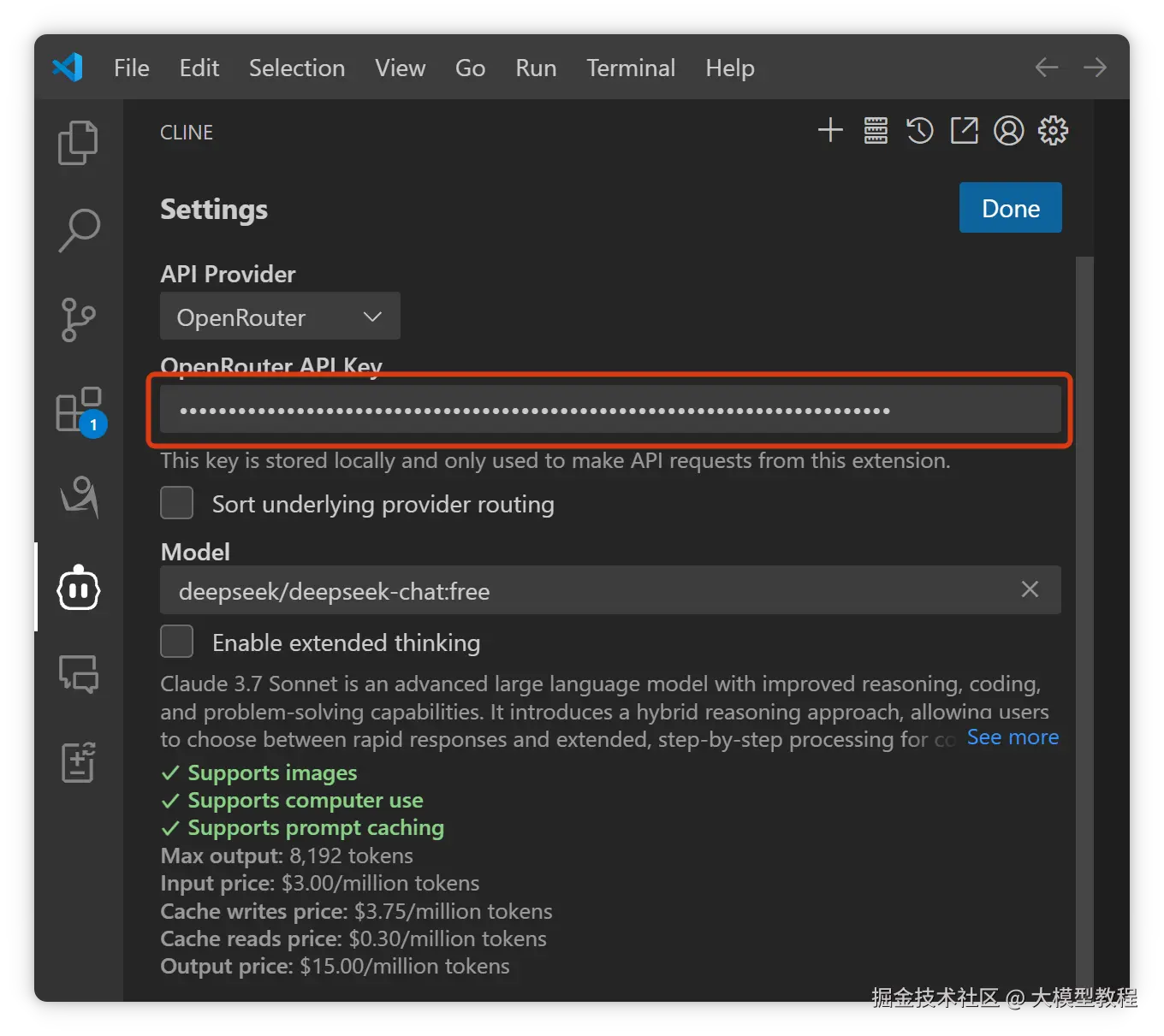
Task: Open the sidebar view below Extensions
Action: point(80,497)
